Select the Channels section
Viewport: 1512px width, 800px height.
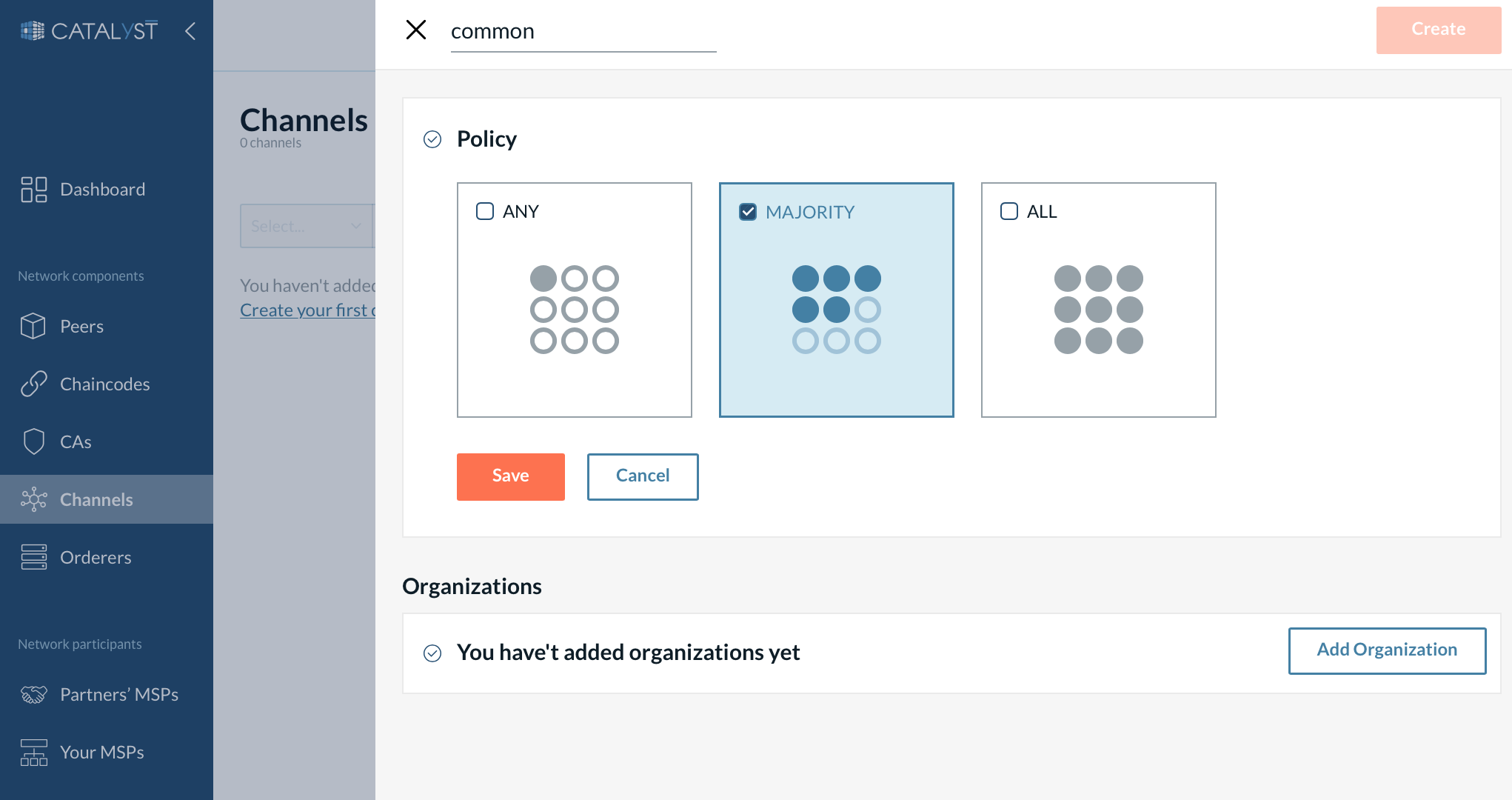(x=96, y=499)
